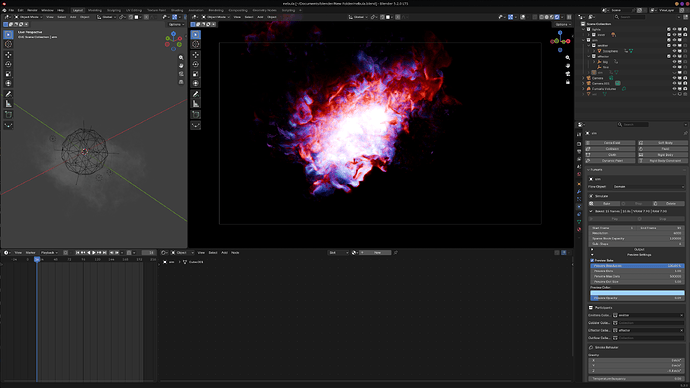
Task: Hide the Icosphere object in outliner
Action: click(674, 51)
